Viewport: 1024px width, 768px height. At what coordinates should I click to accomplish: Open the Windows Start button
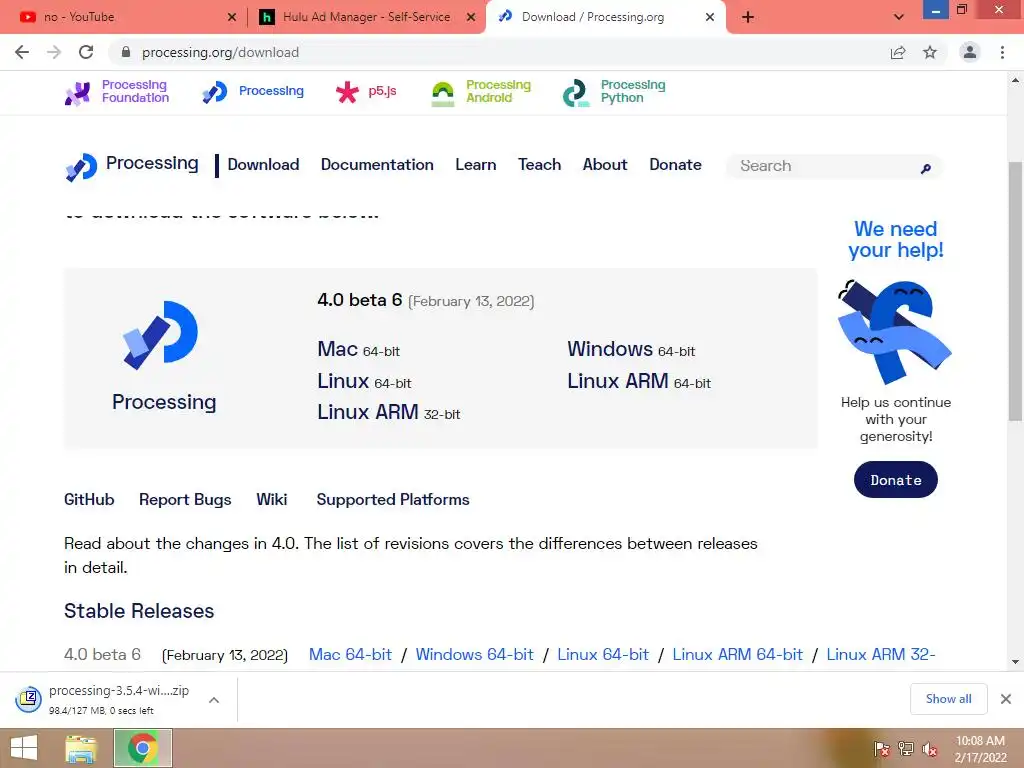[x=24, y=748]
